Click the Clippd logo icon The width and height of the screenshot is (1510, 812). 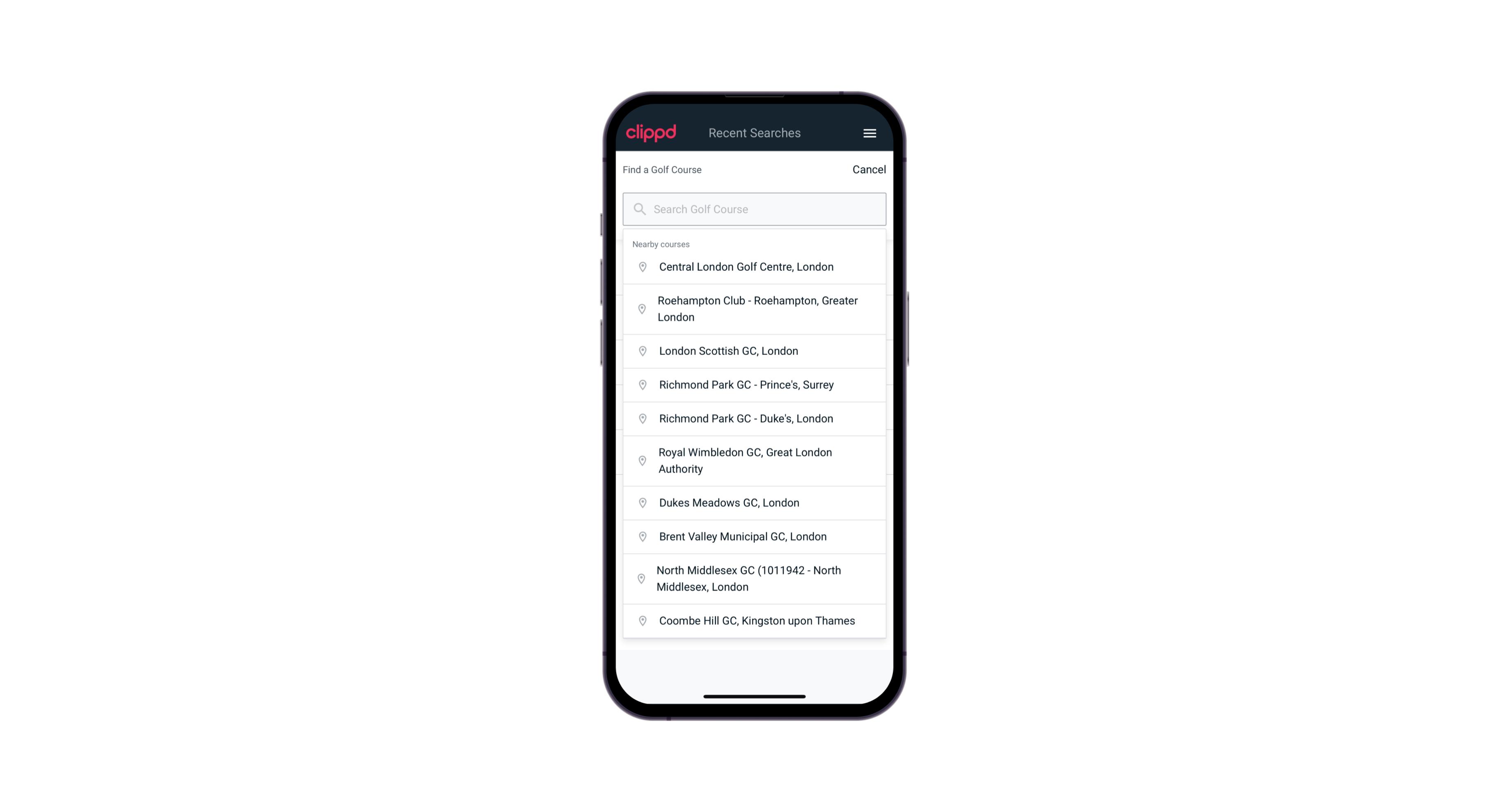click(651, 133)
